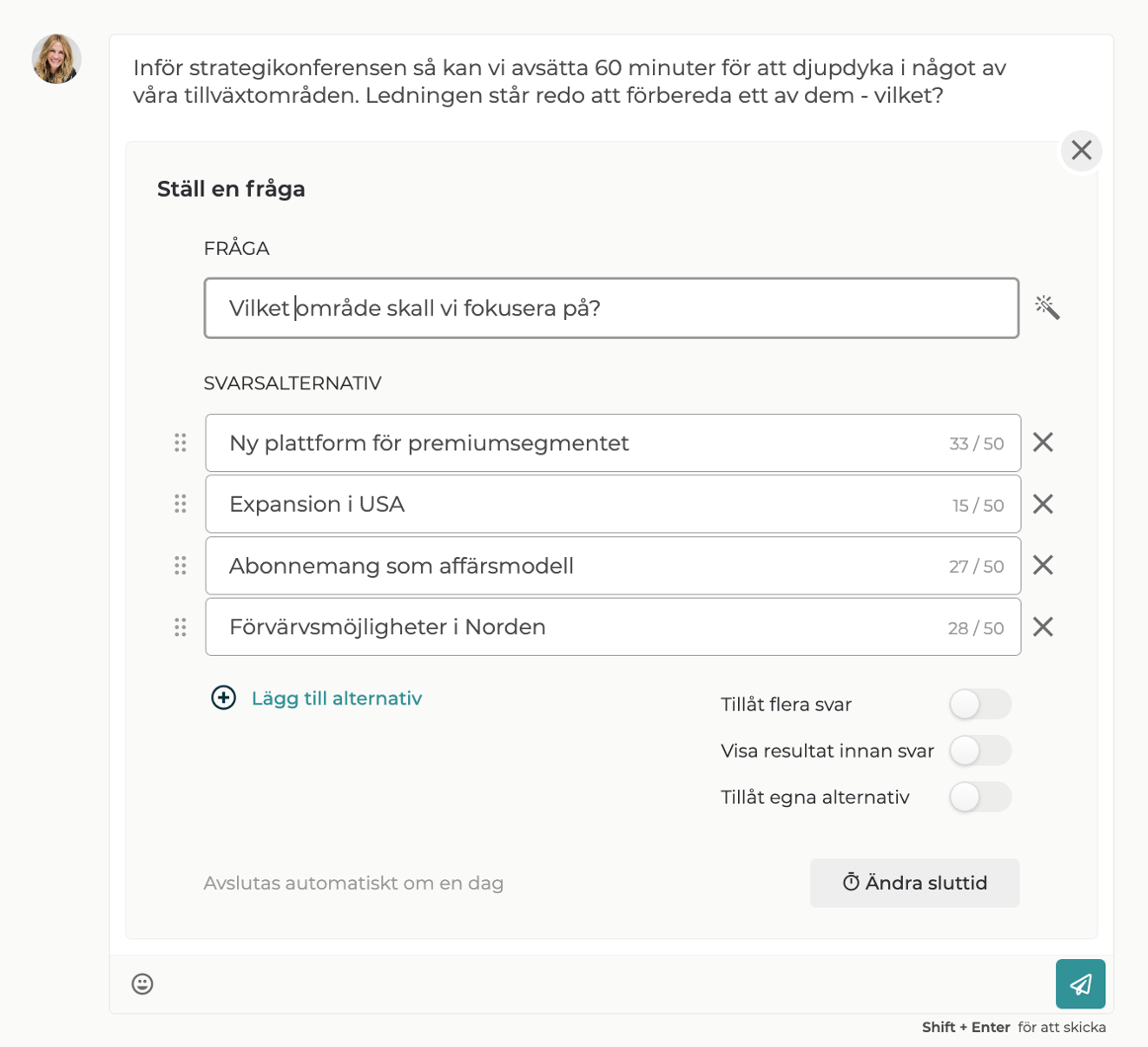Click the question input field

pyautogui.click(x=611, y=308)
